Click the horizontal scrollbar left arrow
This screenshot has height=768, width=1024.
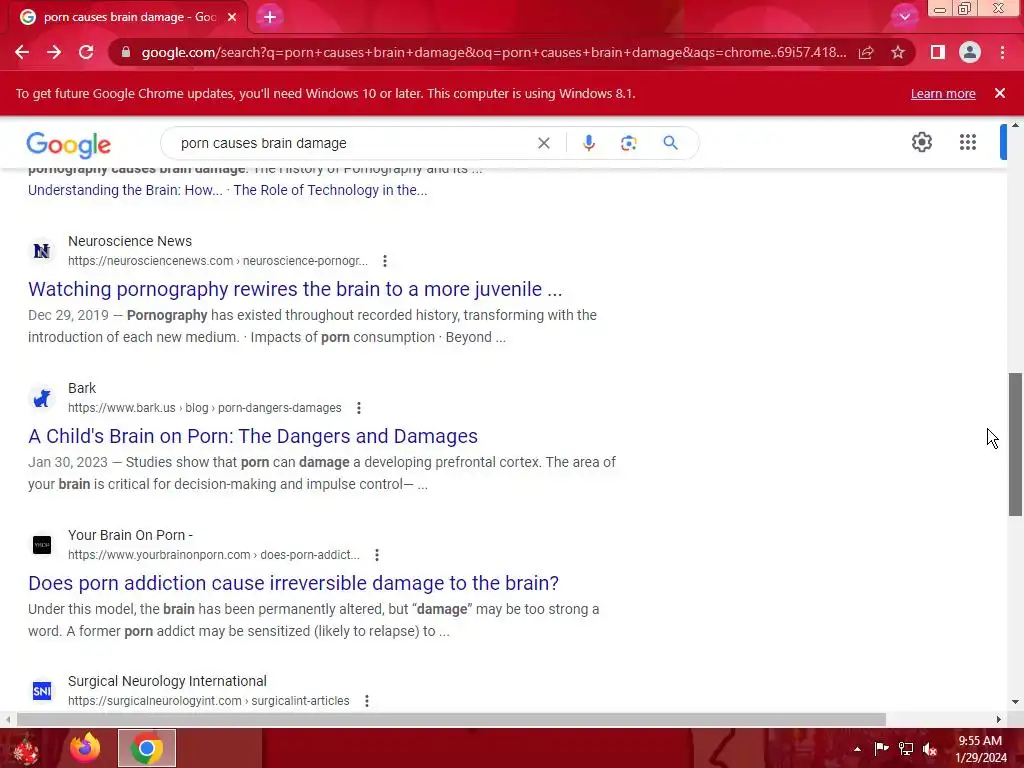pyautogui.click(x=8, y=720)
